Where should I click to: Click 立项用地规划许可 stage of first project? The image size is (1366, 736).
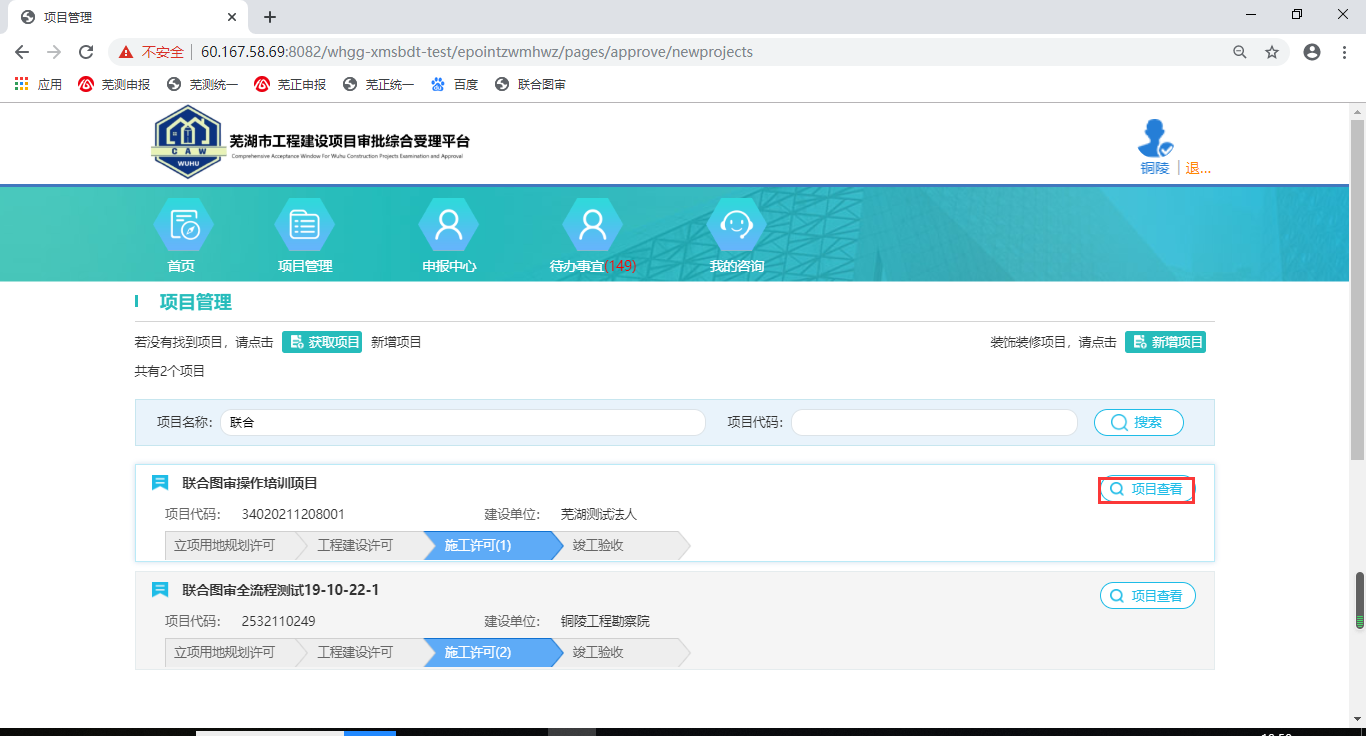click(x=224, y=545)
